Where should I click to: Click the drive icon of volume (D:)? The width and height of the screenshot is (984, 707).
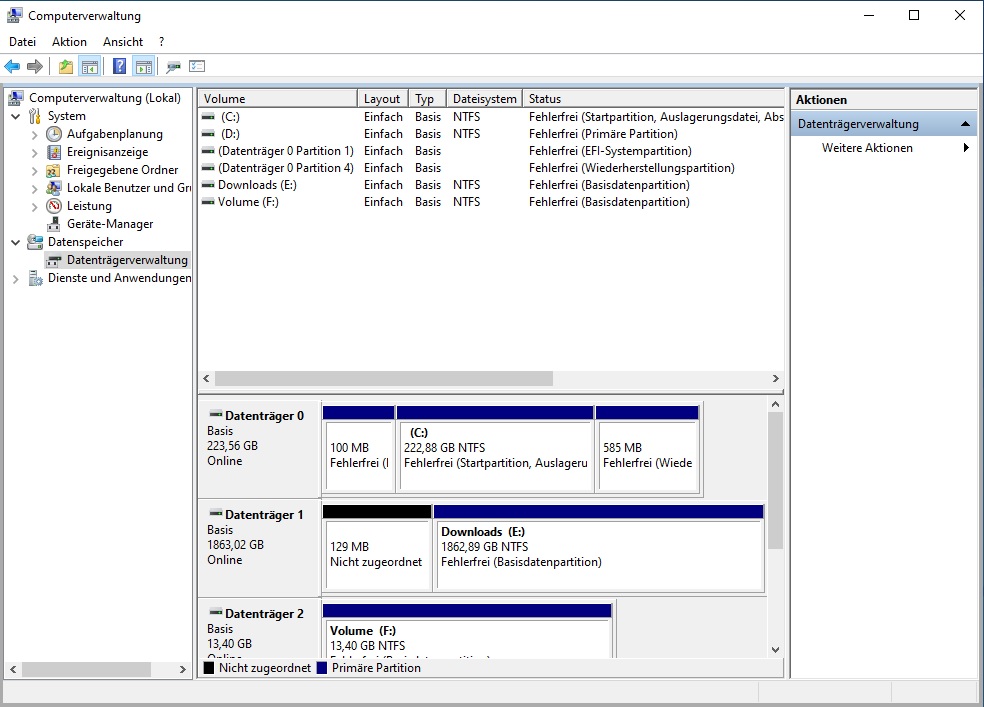208,134
